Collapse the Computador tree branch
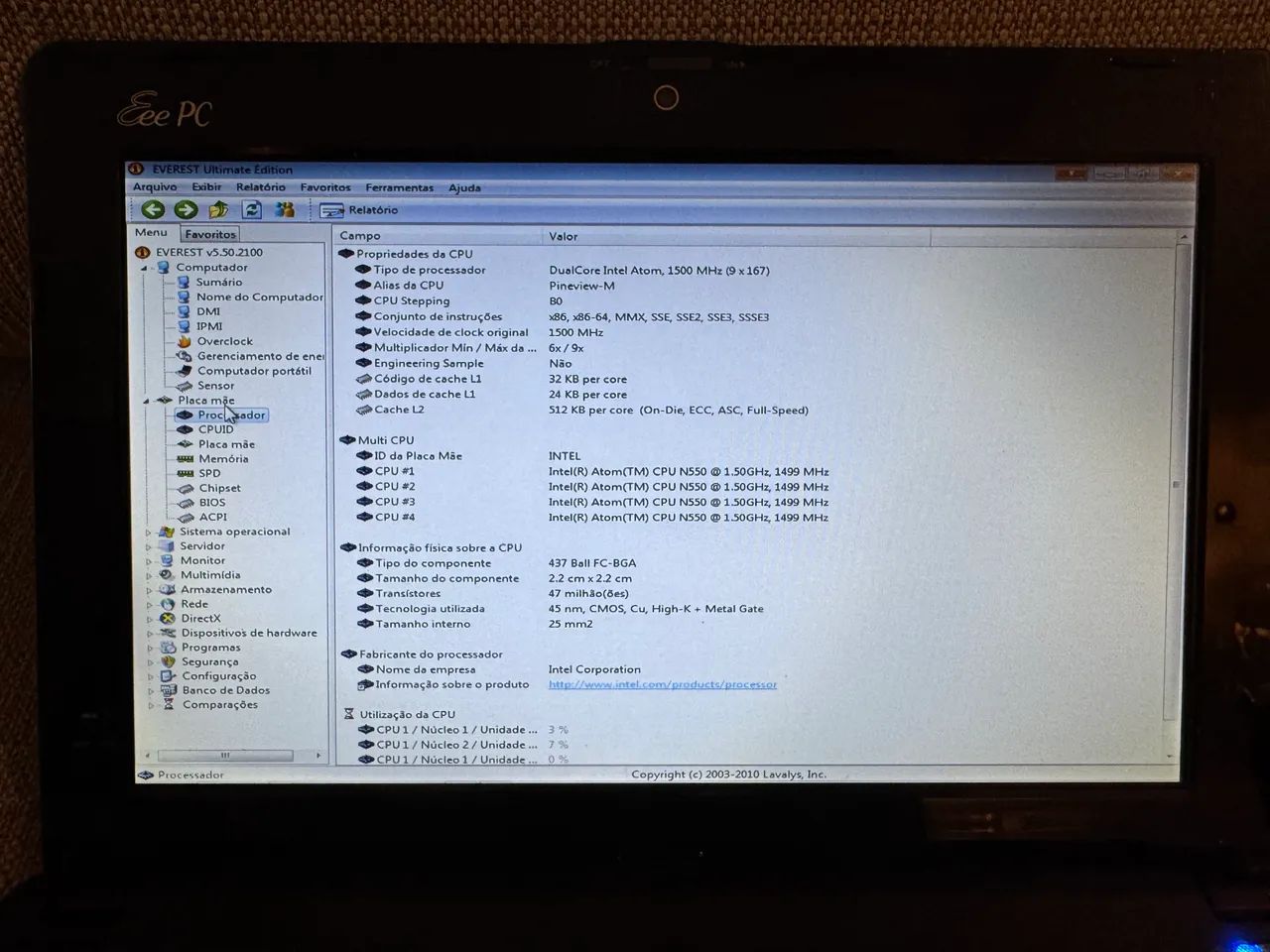The height and width of the screenshot is (952, 1270). (x=145, y=267)
